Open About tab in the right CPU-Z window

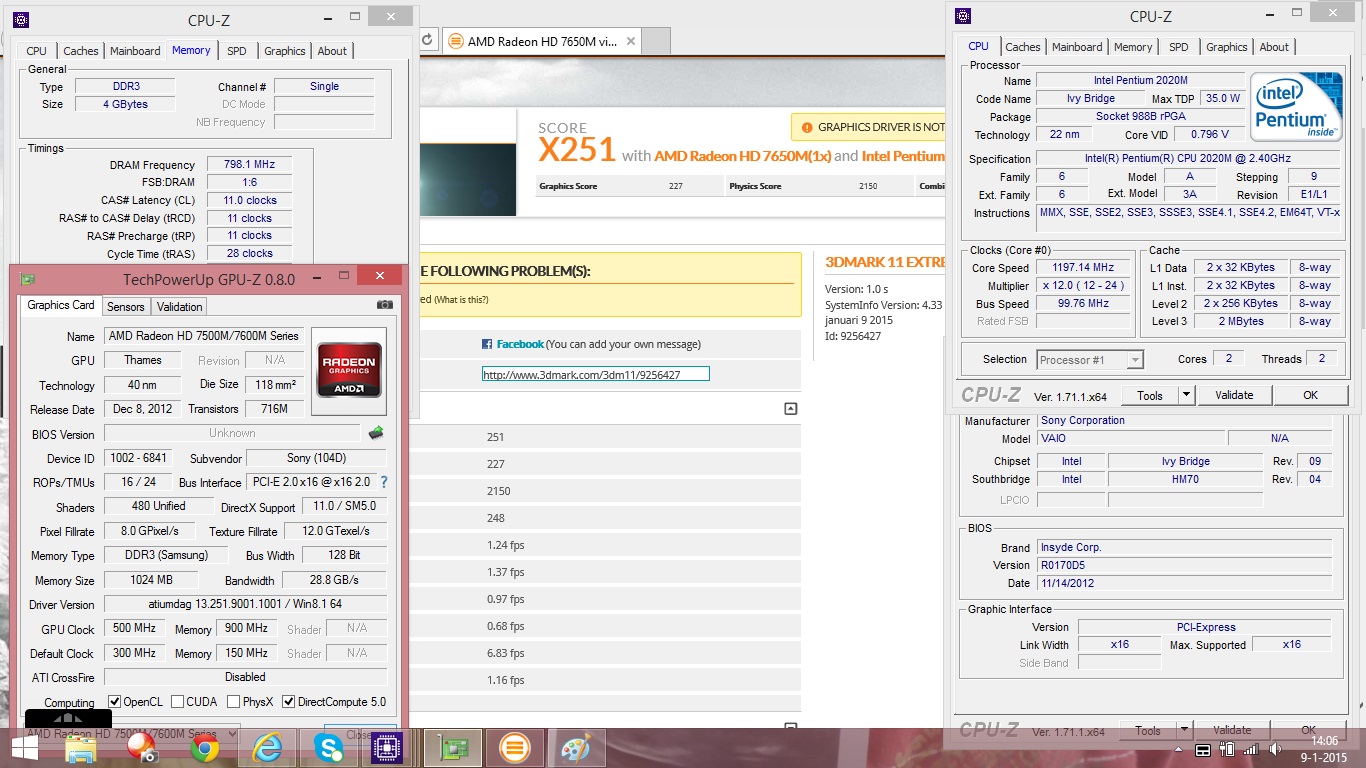click(1274, 47)
